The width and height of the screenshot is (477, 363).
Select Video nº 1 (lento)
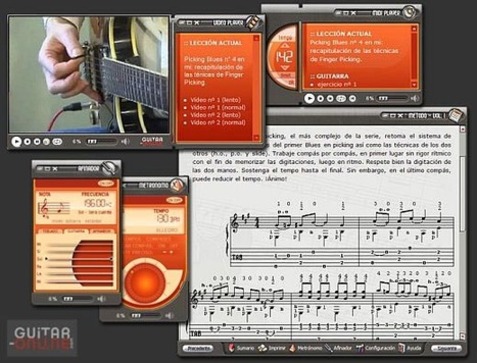(x=215, y=100)
